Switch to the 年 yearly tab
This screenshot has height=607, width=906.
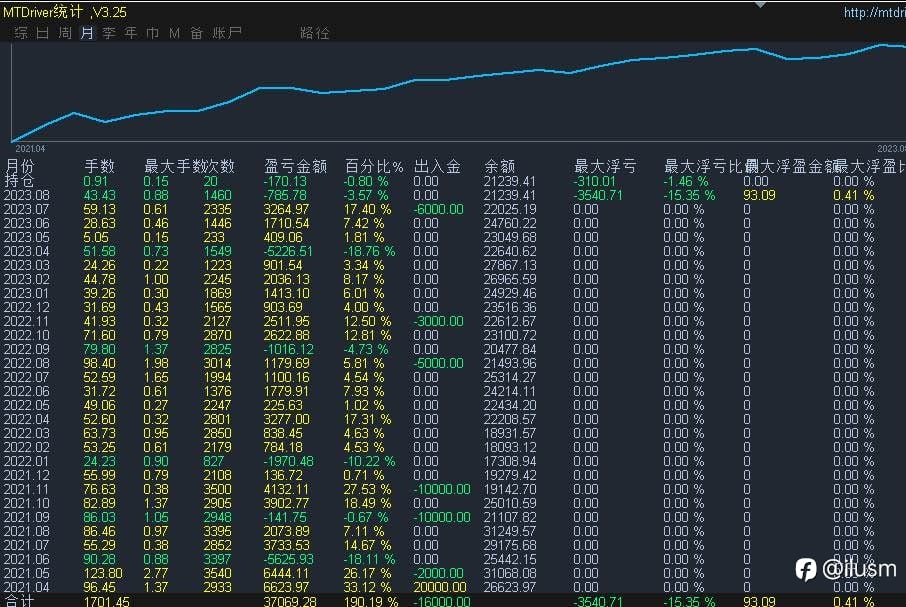pos(131,33)
